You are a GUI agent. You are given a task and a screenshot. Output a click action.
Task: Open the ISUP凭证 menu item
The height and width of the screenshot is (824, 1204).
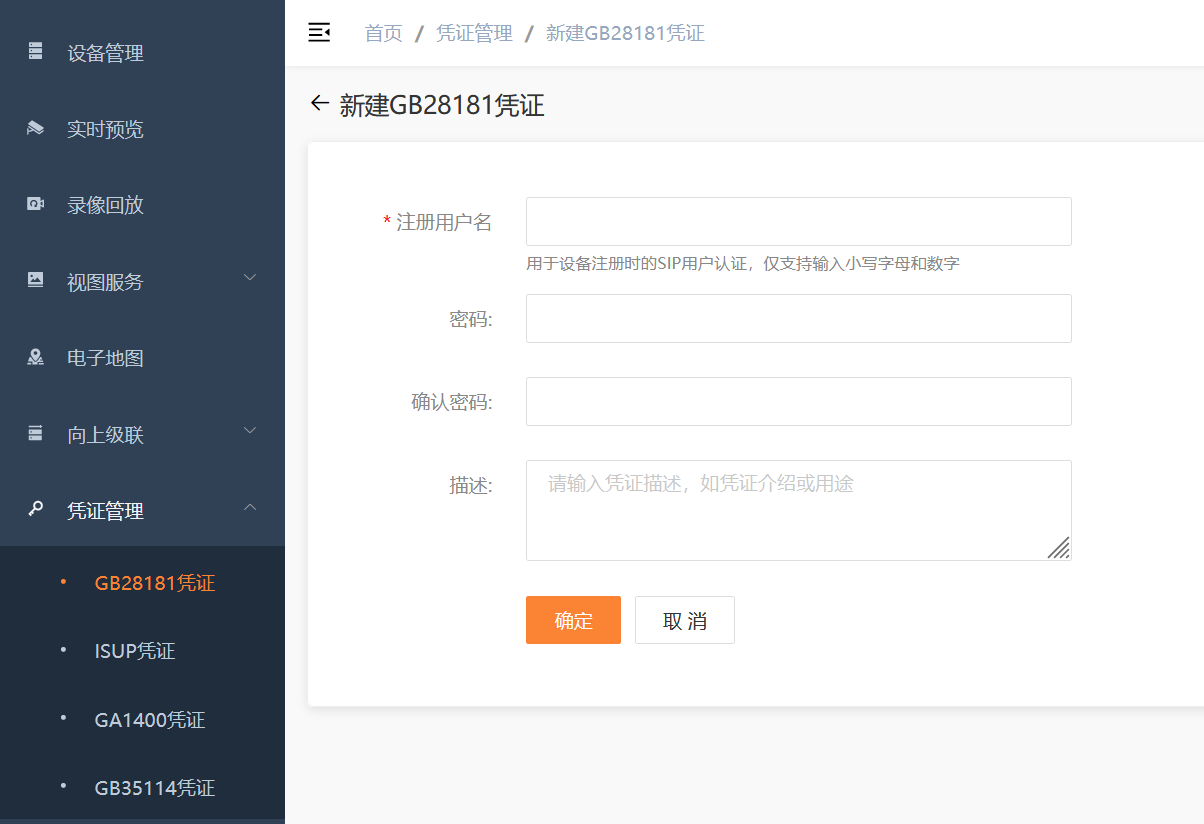click(x=135, y=651)
